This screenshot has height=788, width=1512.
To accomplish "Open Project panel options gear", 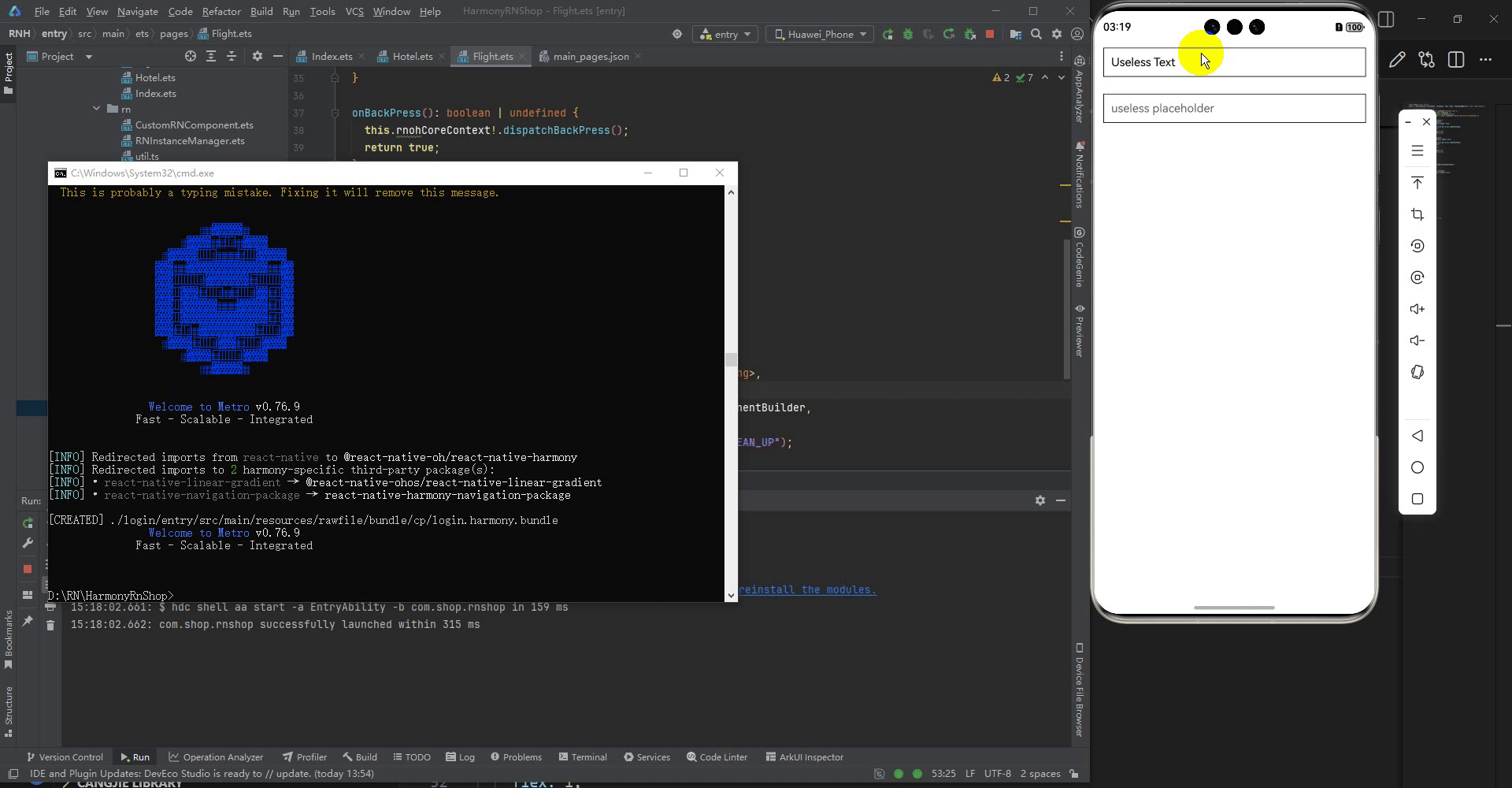I will click(257, 56).
